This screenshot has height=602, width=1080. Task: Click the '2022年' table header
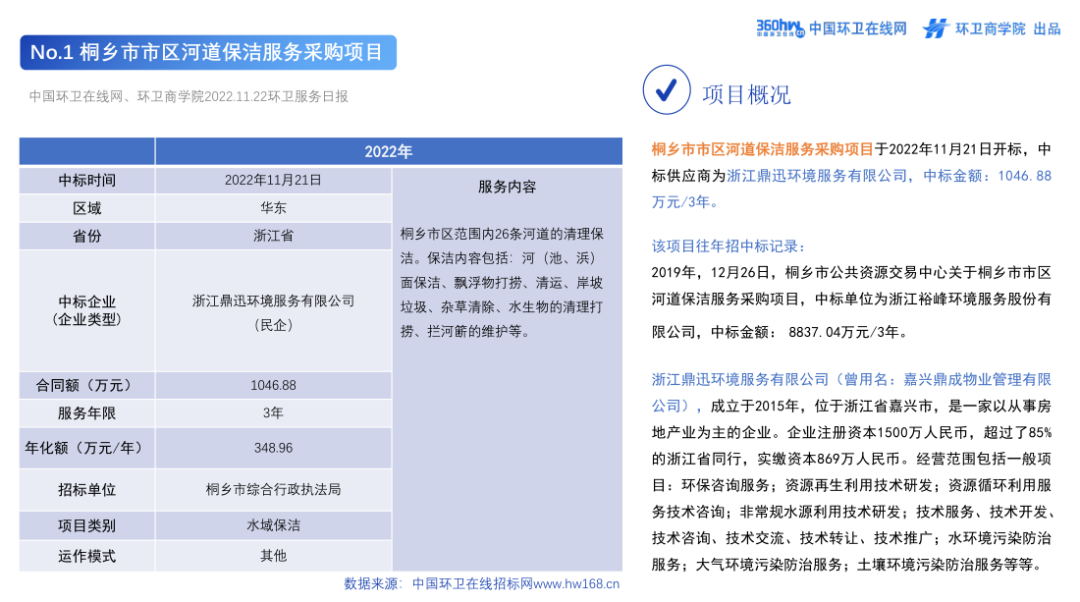388,152
